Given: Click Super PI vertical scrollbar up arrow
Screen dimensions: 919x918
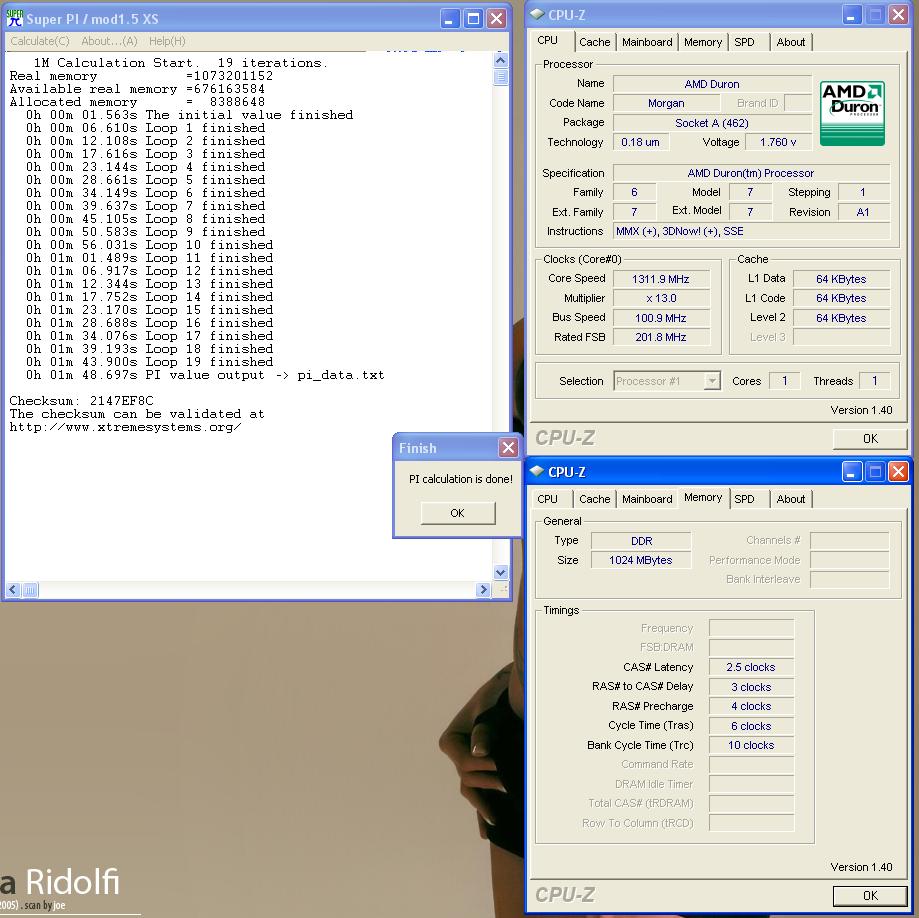Looking at the screenshot, I should [x=501, y=60].
